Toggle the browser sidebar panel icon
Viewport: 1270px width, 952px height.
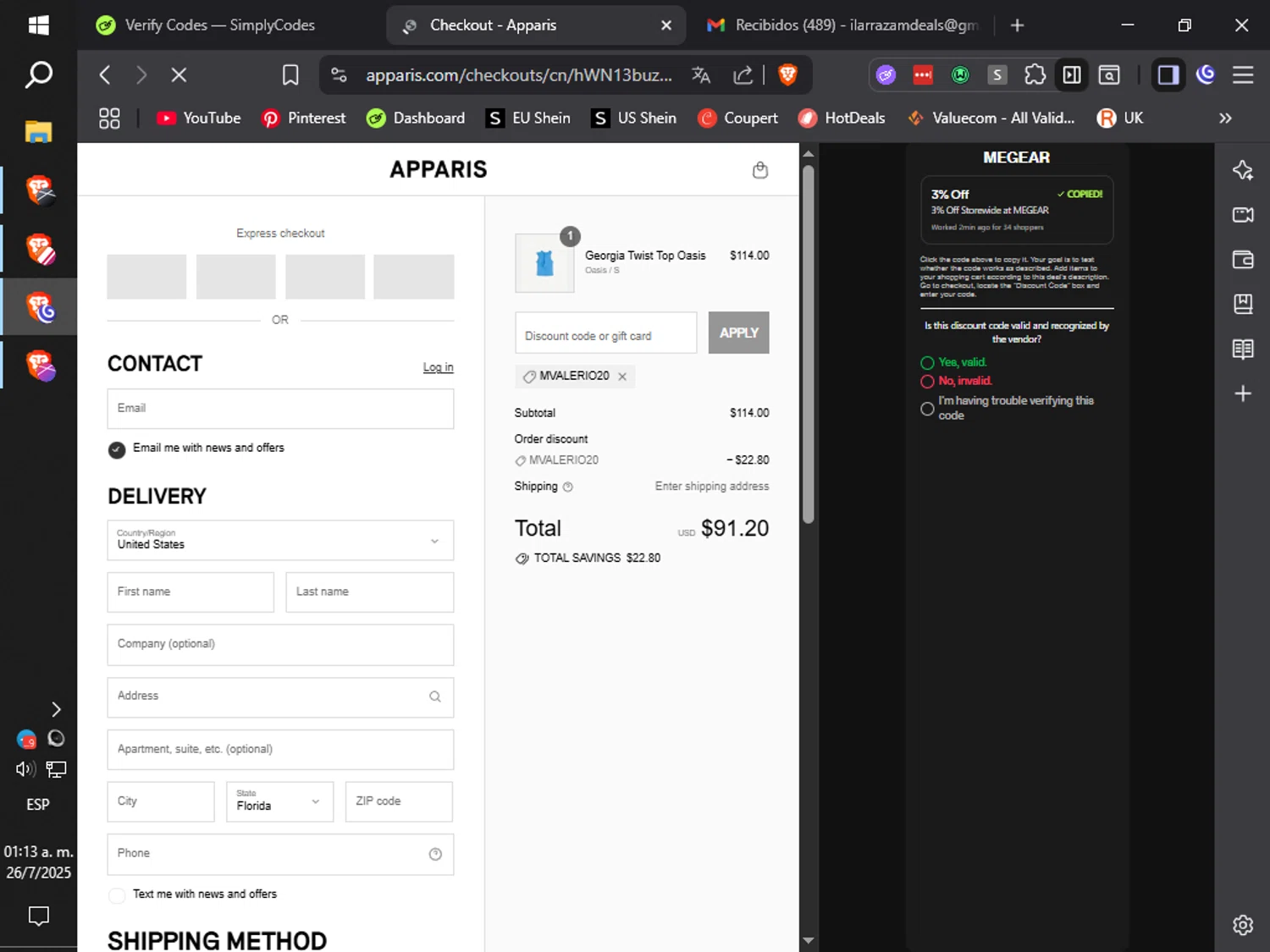[1168, 75]
